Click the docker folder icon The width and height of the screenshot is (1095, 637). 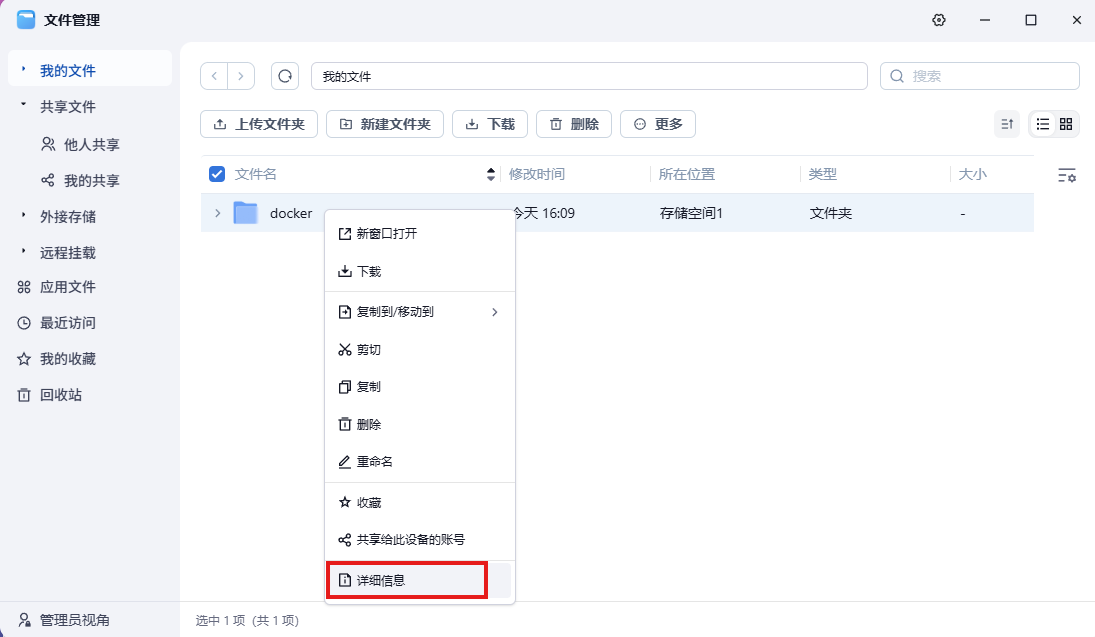[x=245, y=213]
